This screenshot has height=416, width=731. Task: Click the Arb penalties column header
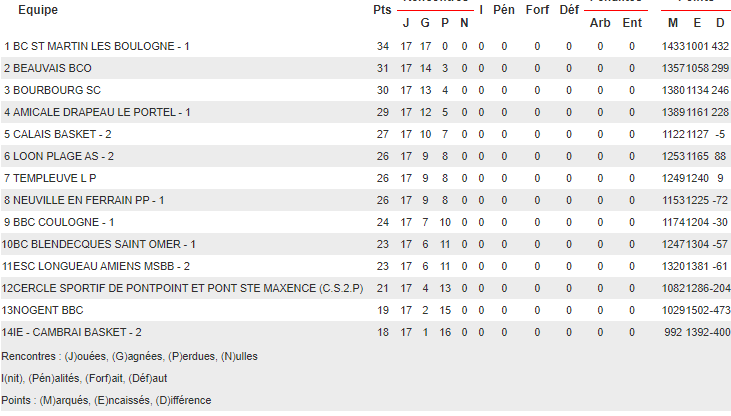click(x=600, y=23)
